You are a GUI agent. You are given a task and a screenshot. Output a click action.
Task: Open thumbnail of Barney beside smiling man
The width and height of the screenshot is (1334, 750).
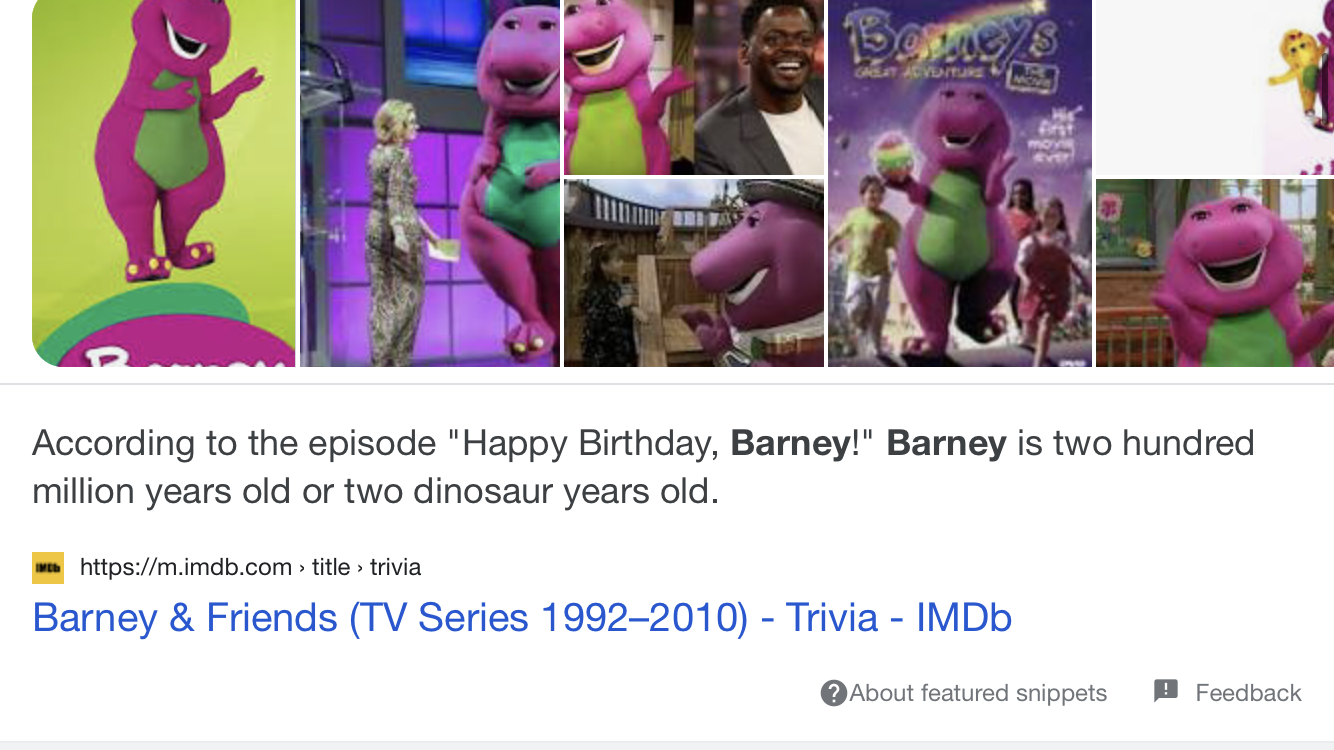694,87
